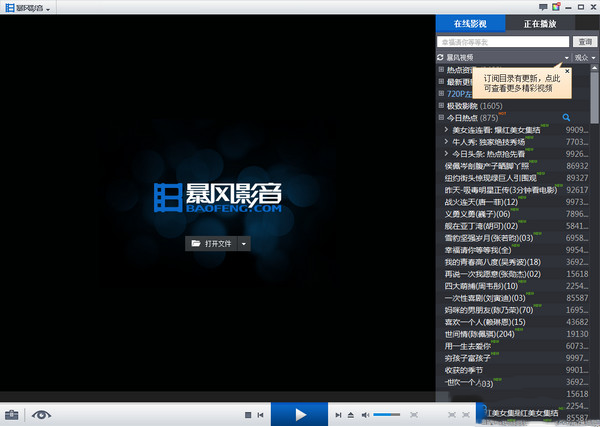Toggle the eye icon in the bottom bar

(41, 415)
